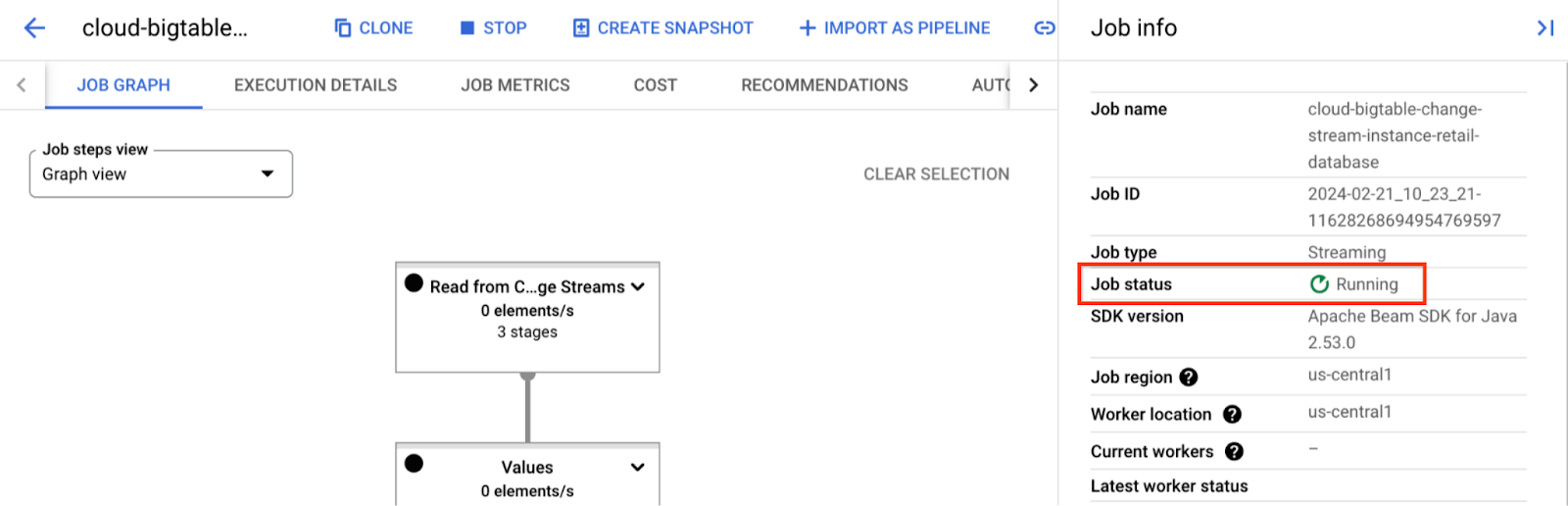Click the back arrow icon
Viewport: 1568px width, 506px height.
pos(34,28)
